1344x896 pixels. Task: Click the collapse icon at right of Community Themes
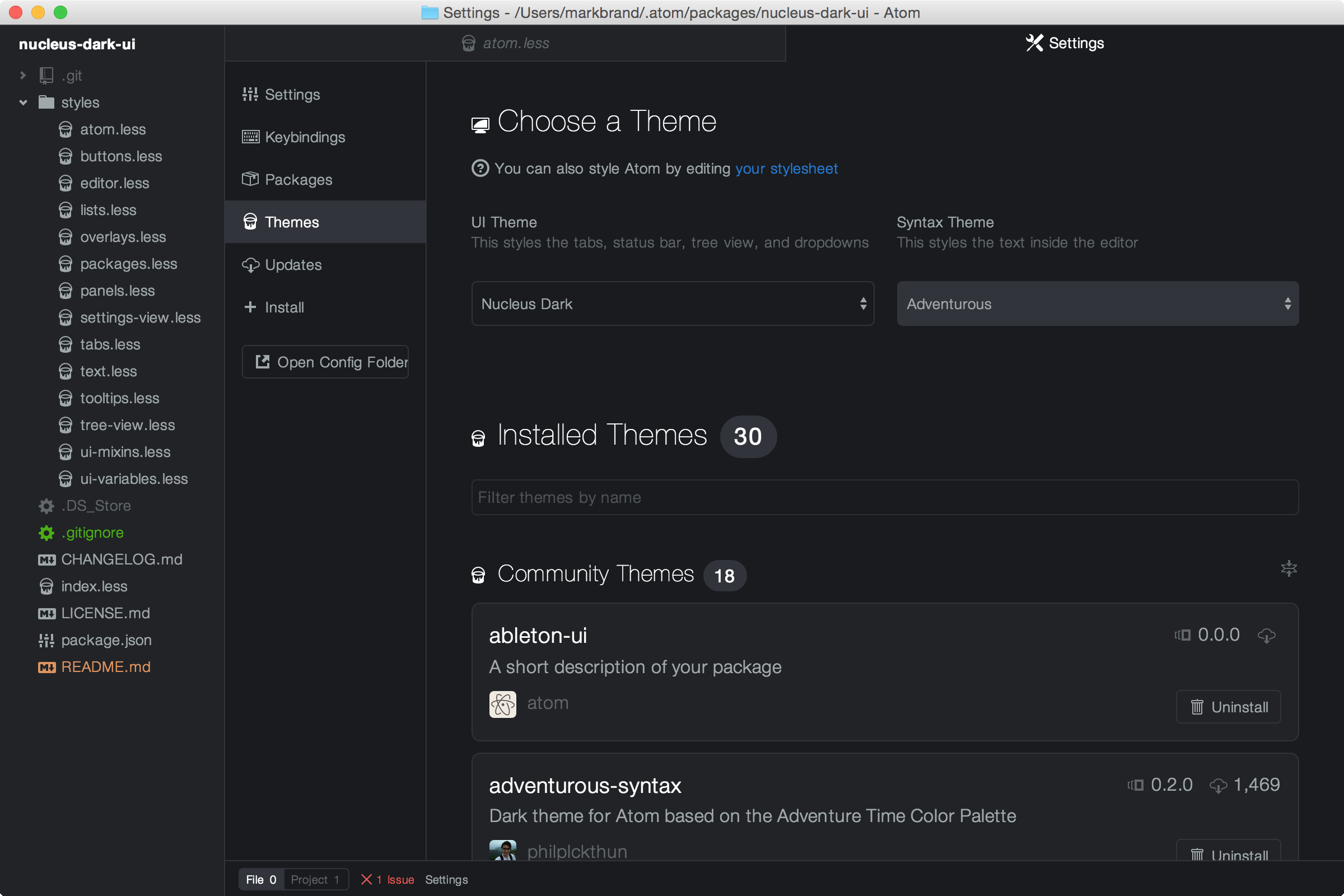click(1289, 568)
